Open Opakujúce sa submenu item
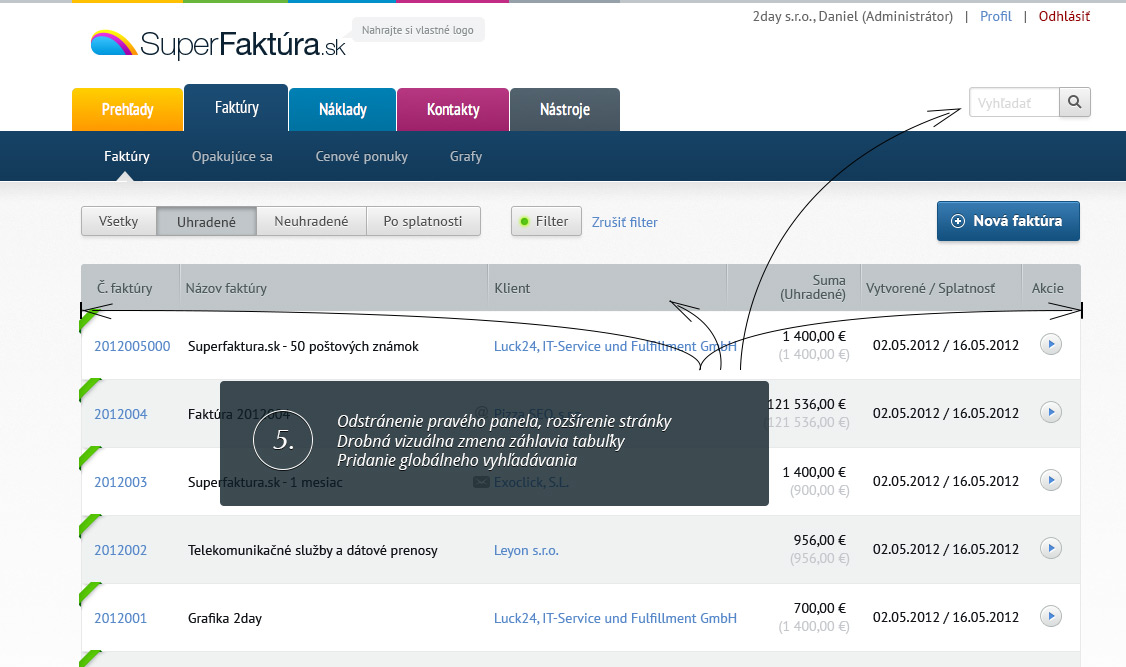Viewport: 1126px width, 667px height. click(232, 156)
